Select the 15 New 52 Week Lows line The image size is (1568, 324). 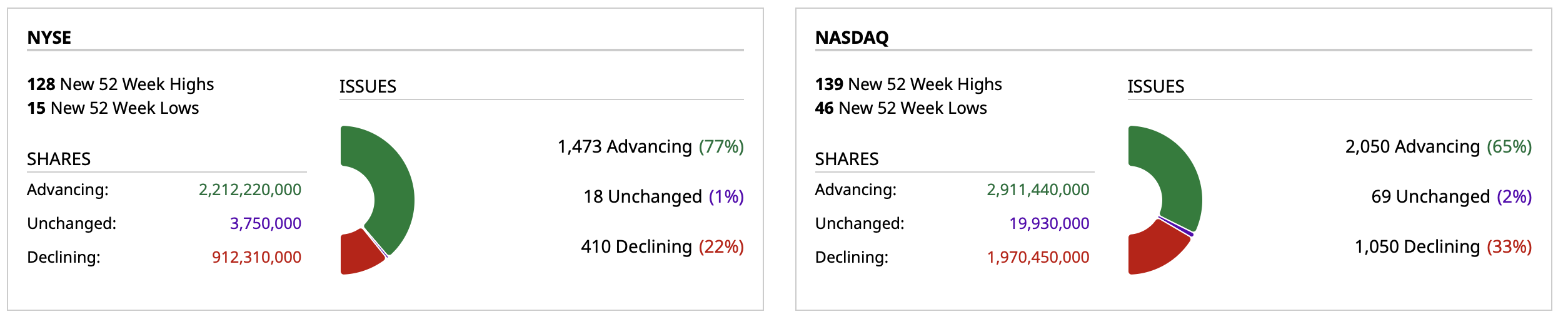[113, 108]
